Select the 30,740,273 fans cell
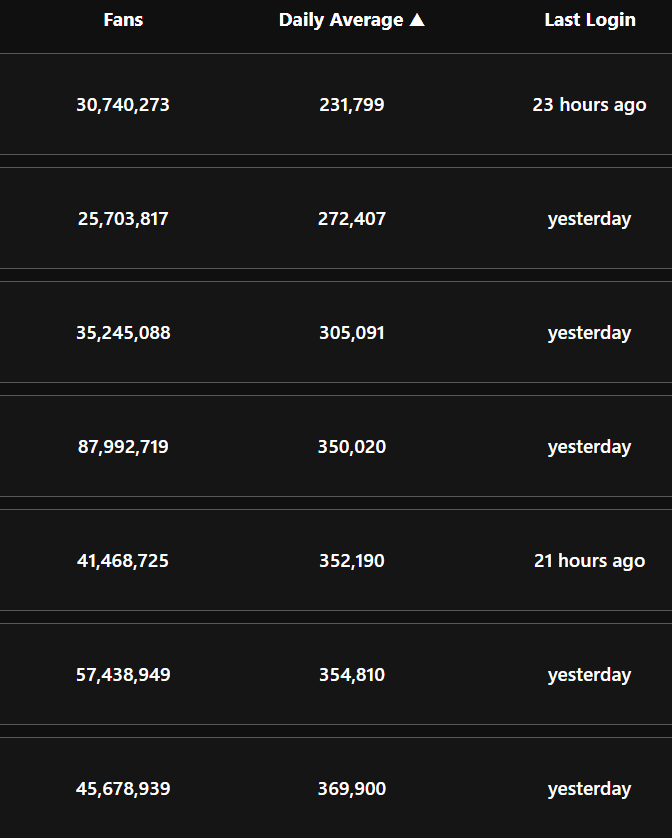Screen dimensions: 672x838 pyautogui.click(x=123, y=104)
